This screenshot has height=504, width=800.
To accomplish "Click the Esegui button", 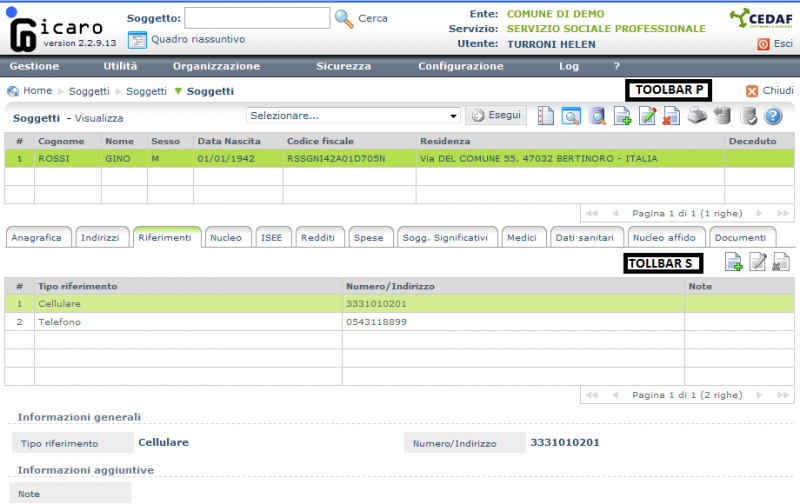I will click(x=496, y=116).
